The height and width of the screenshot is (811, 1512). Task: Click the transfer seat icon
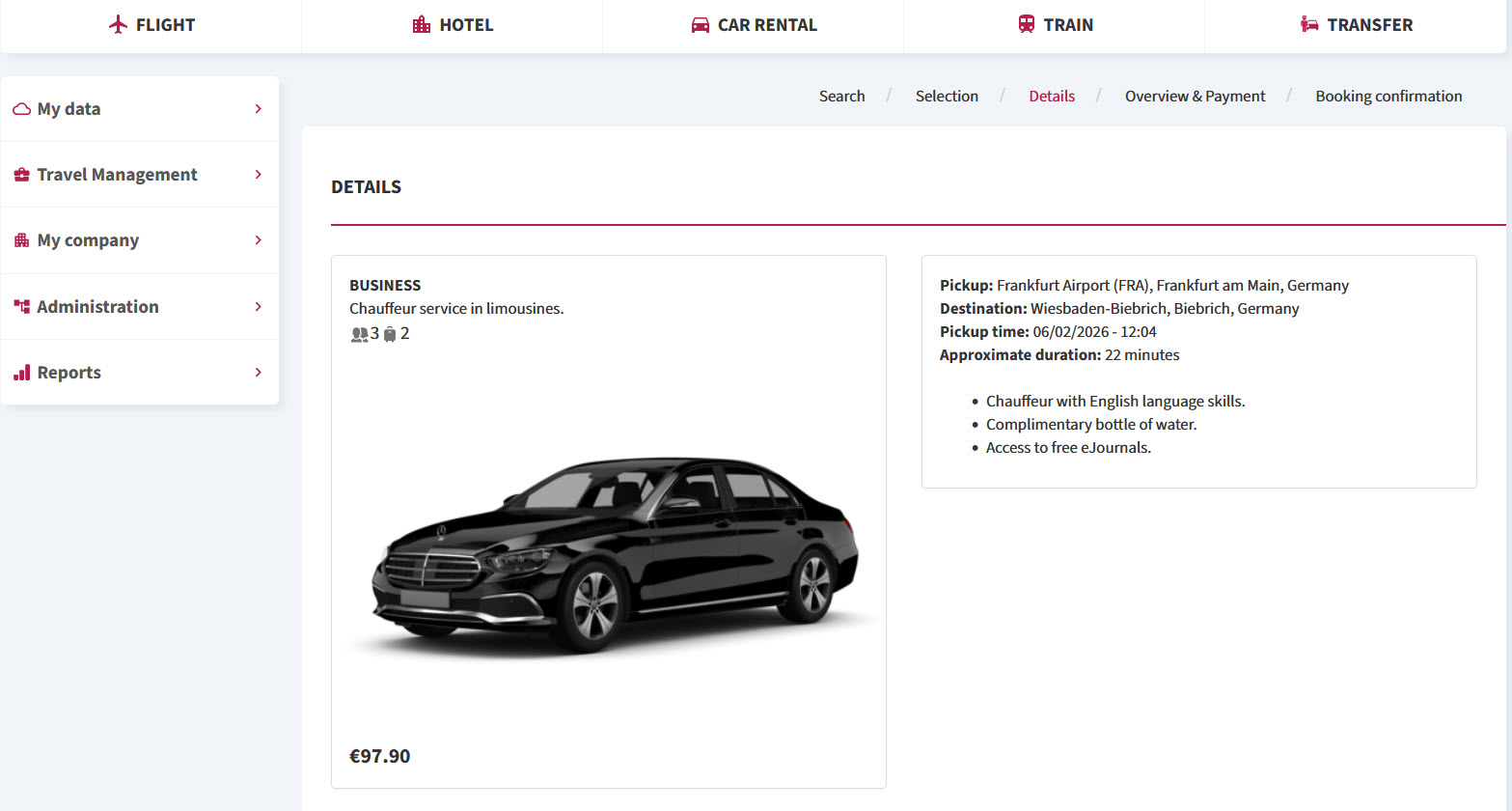coord(1309,24)
